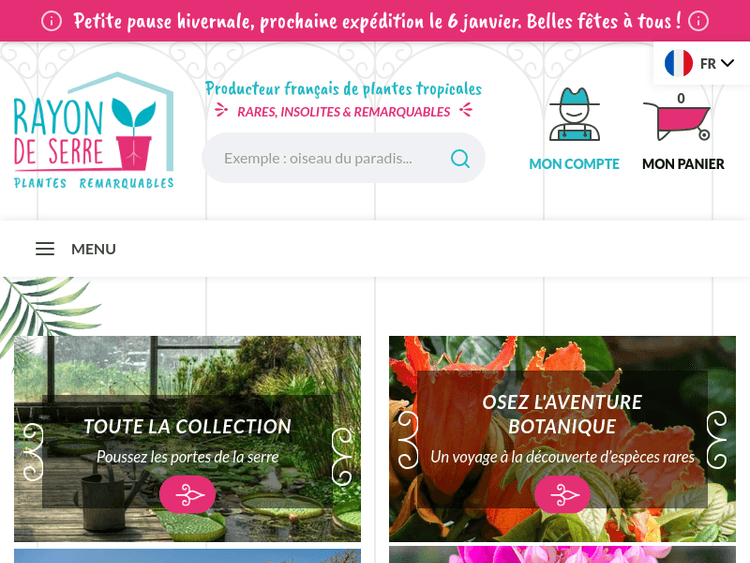This screenshot has width=750, height=563.
Task: Click the hamburger menu icon
Action: pyautogui.click(x=45, y=249)
